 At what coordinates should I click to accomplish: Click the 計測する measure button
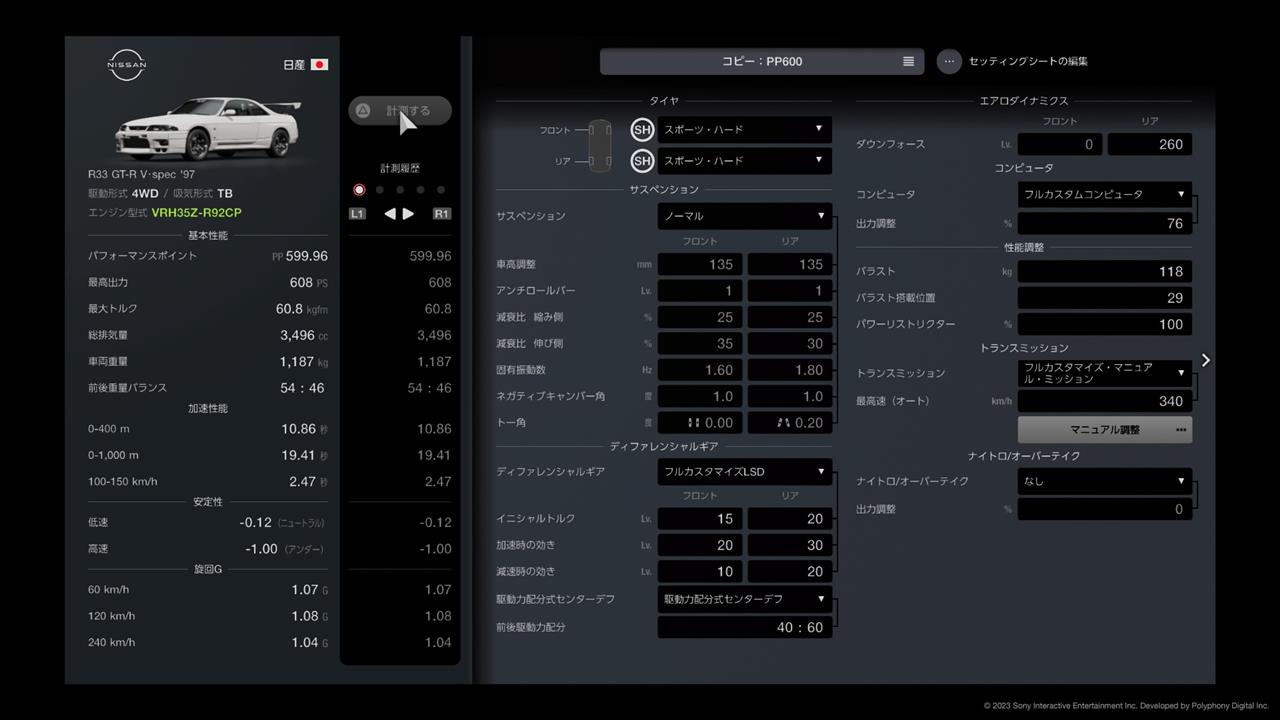(x=400, y=111)
